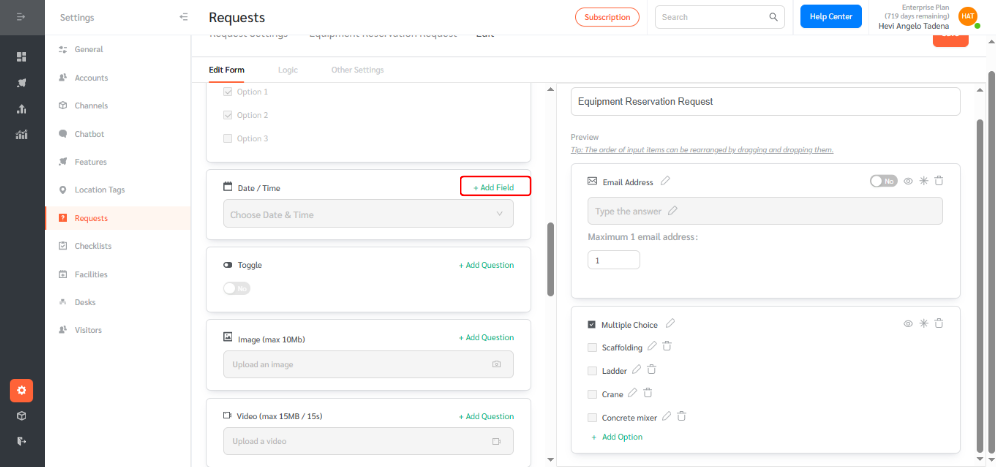Click the camera icon in image upload
This screenshot has height=467, width=996.
tap(497, 365)
